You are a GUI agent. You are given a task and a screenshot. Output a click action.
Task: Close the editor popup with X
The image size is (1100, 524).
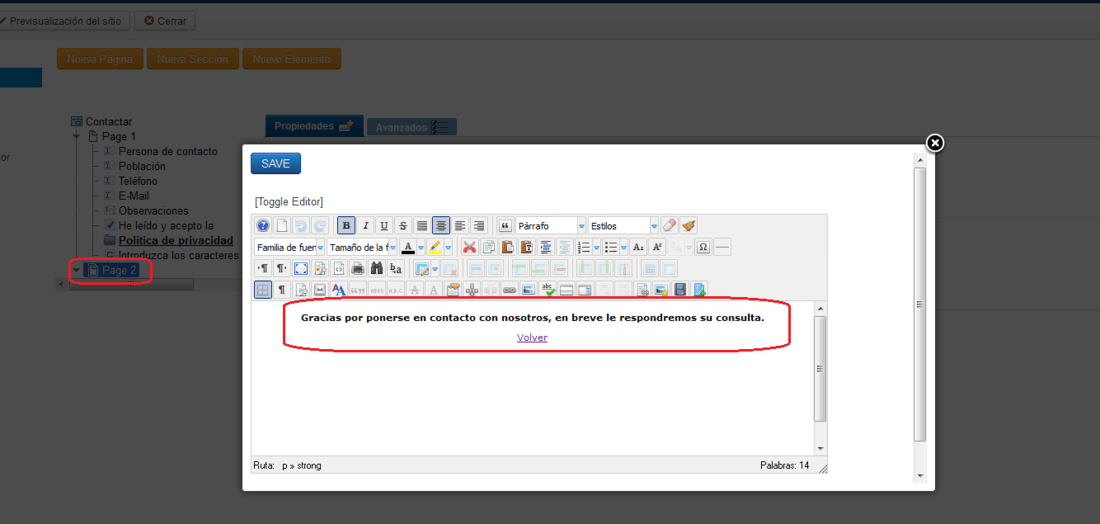coord(934,143)
